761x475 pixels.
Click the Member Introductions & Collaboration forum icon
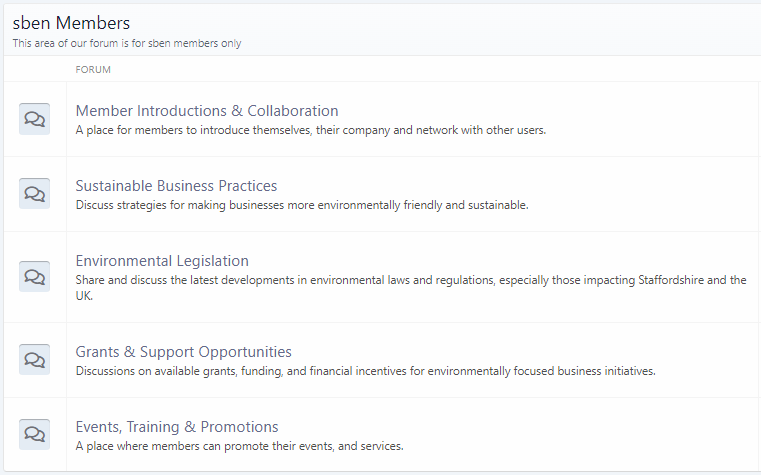tap(34, 119)
